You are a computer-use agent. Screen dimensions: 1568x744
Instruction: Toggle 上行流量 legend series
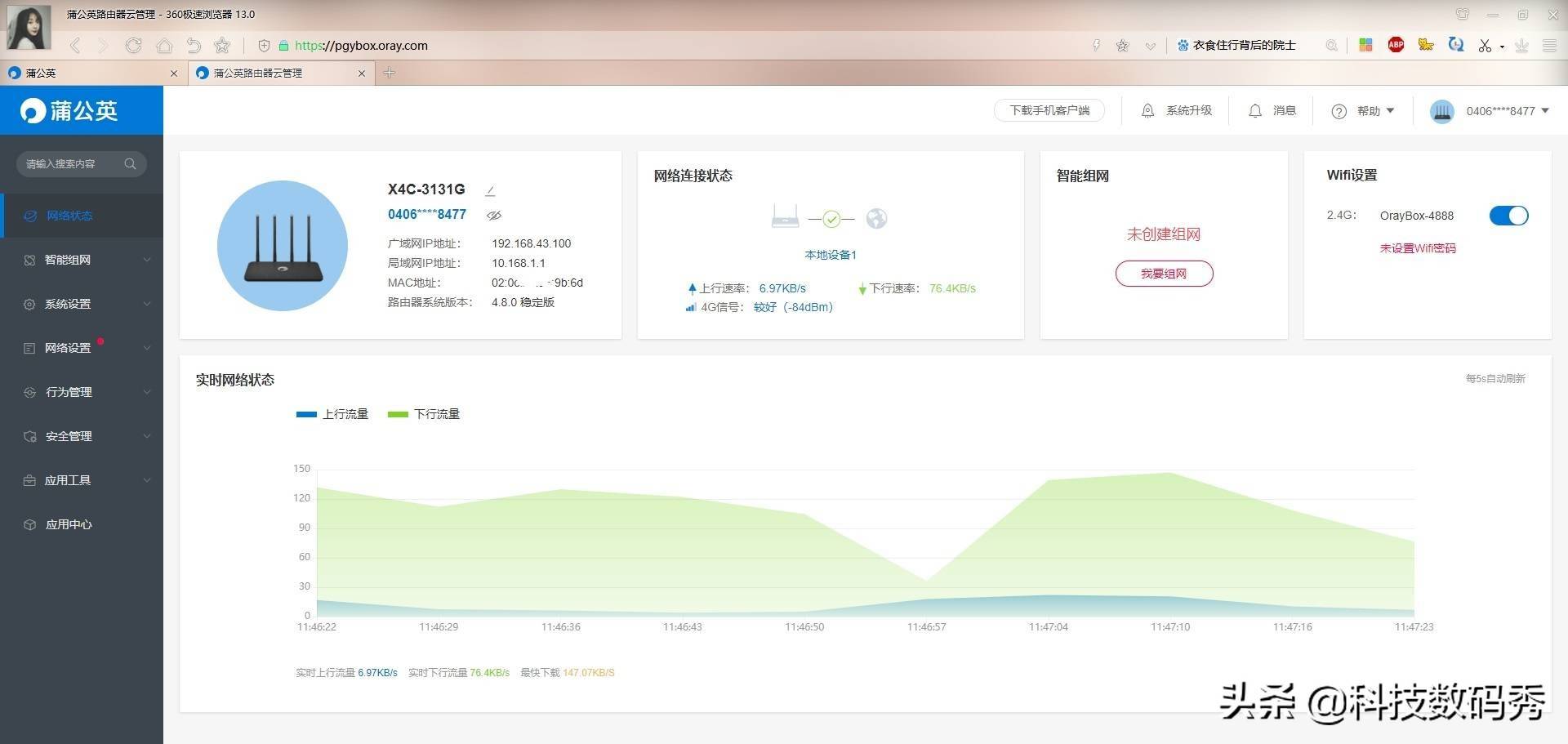click(332, 414)
